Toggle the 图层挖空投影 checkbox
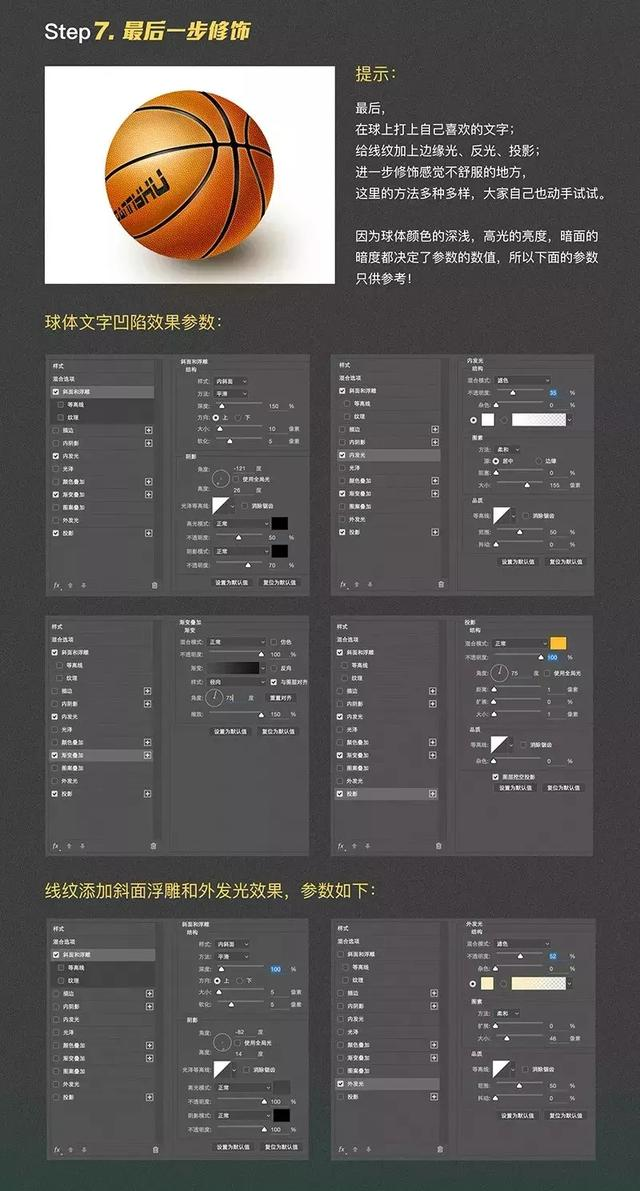Screen dimensions: 640x1191 pyautogui.click(x=495, y=777)
